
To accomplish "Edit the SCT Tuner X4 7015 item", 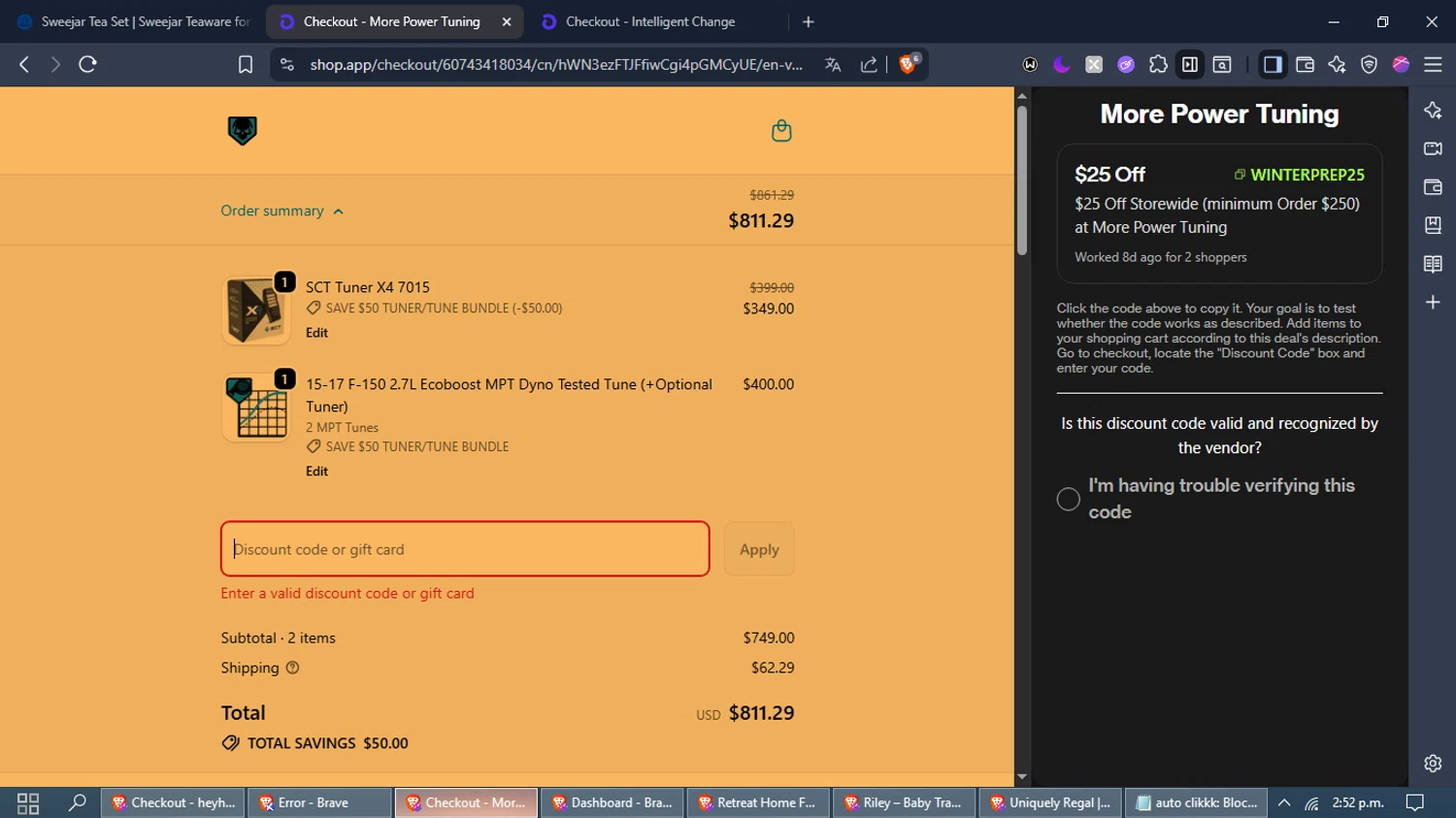I will point(316,333).
